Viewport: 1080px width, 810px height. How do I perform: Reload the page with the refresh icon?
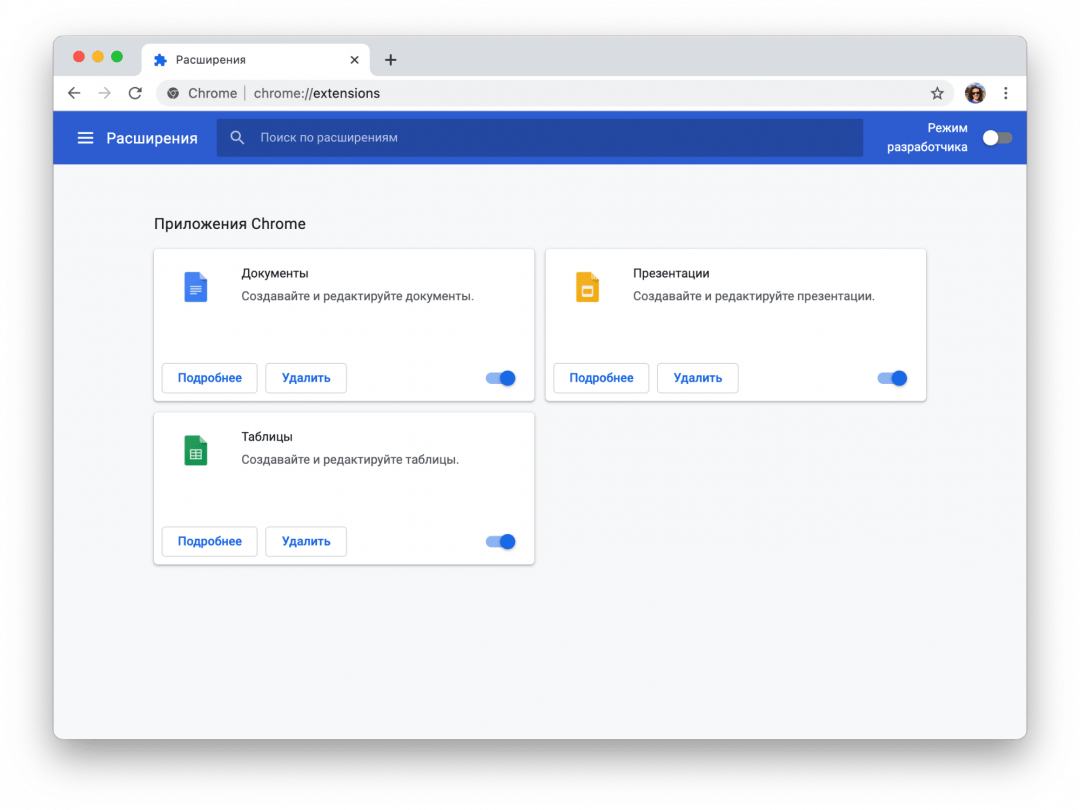[135, 93]
